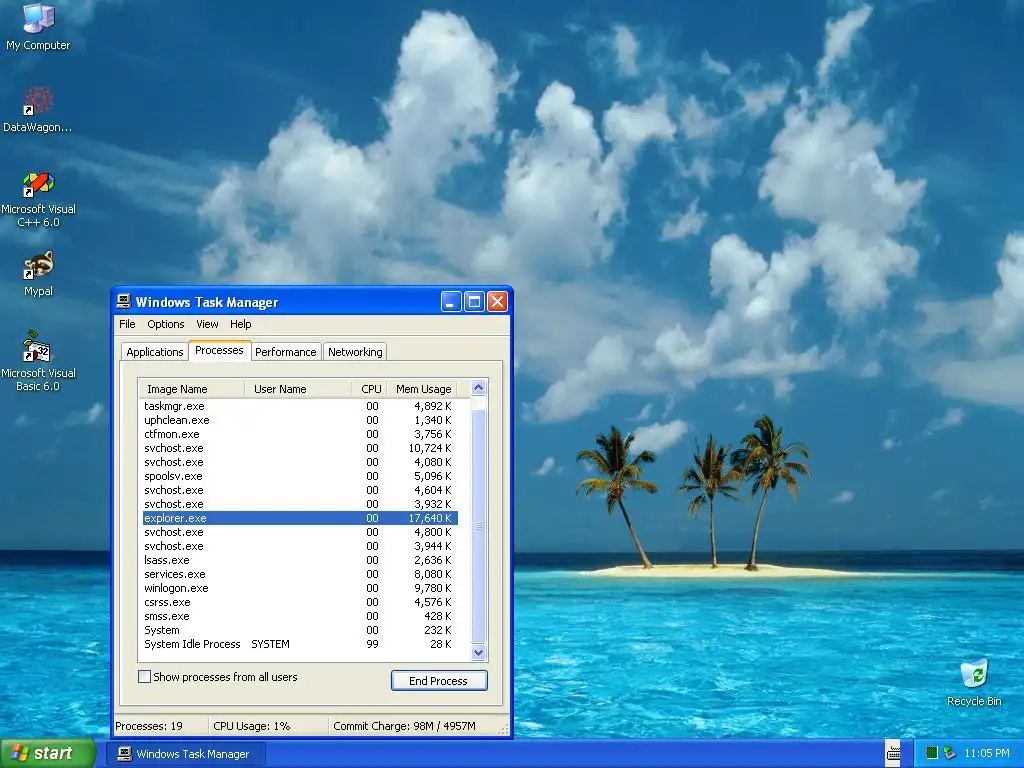Sort by the Image Name column header
The width and height of the screenshot is (1024, 768).
191,389
